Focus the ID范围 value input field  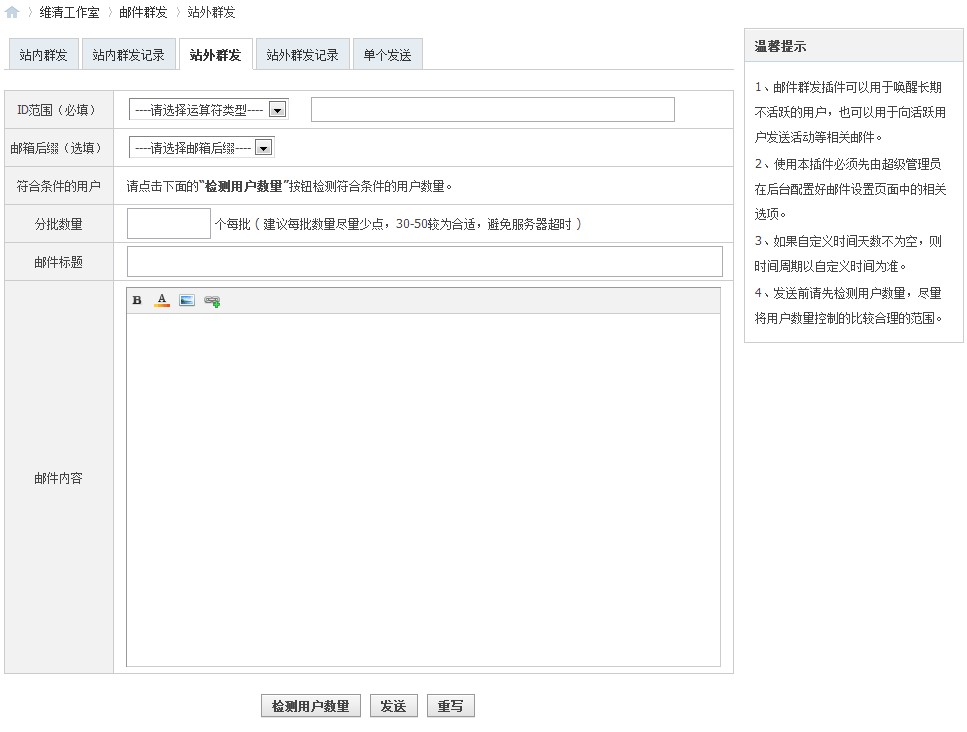click(493, 110)
